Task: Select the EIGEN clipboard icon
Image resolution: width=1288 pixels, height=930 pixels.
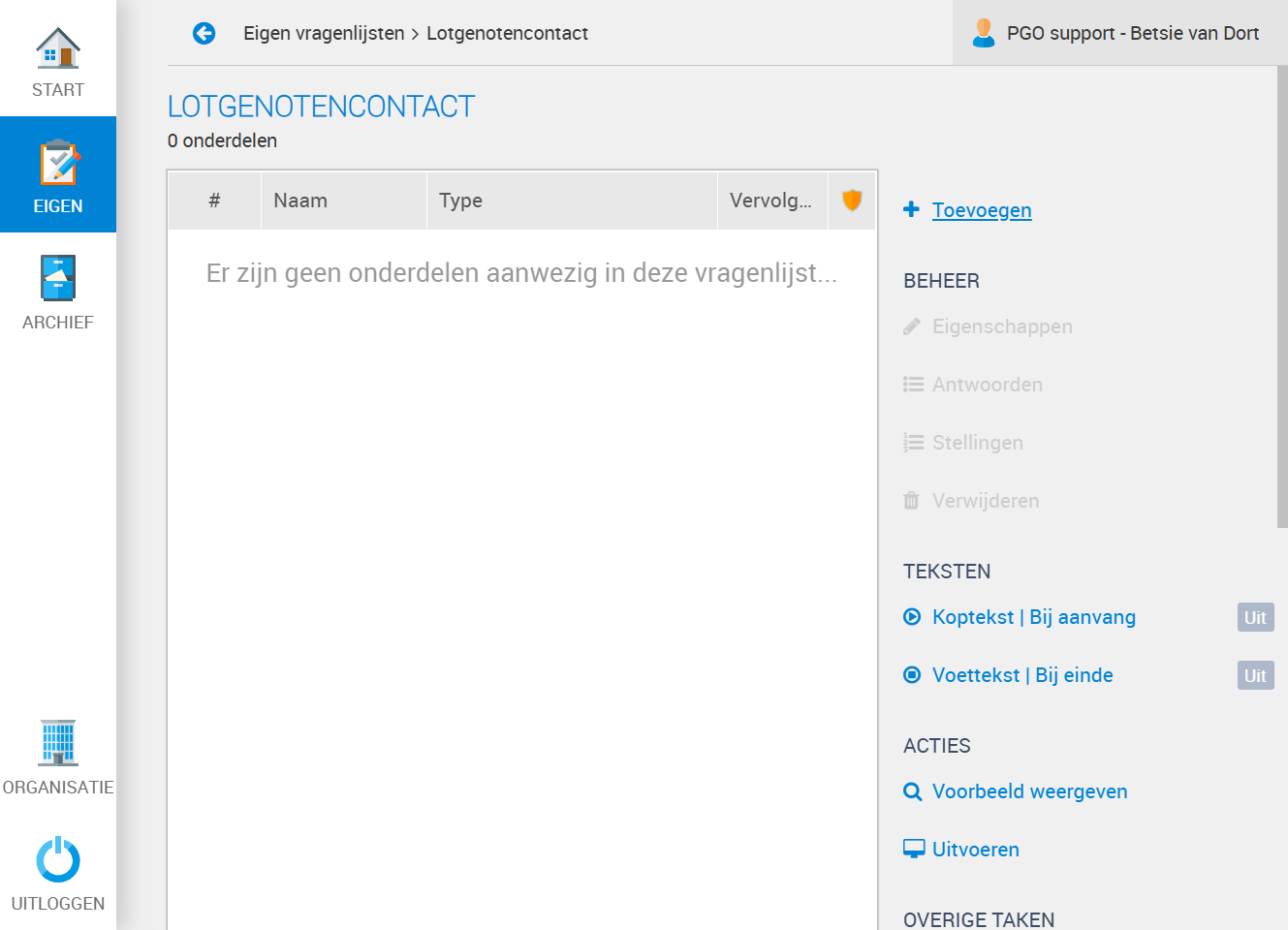Action: point(58,163)
